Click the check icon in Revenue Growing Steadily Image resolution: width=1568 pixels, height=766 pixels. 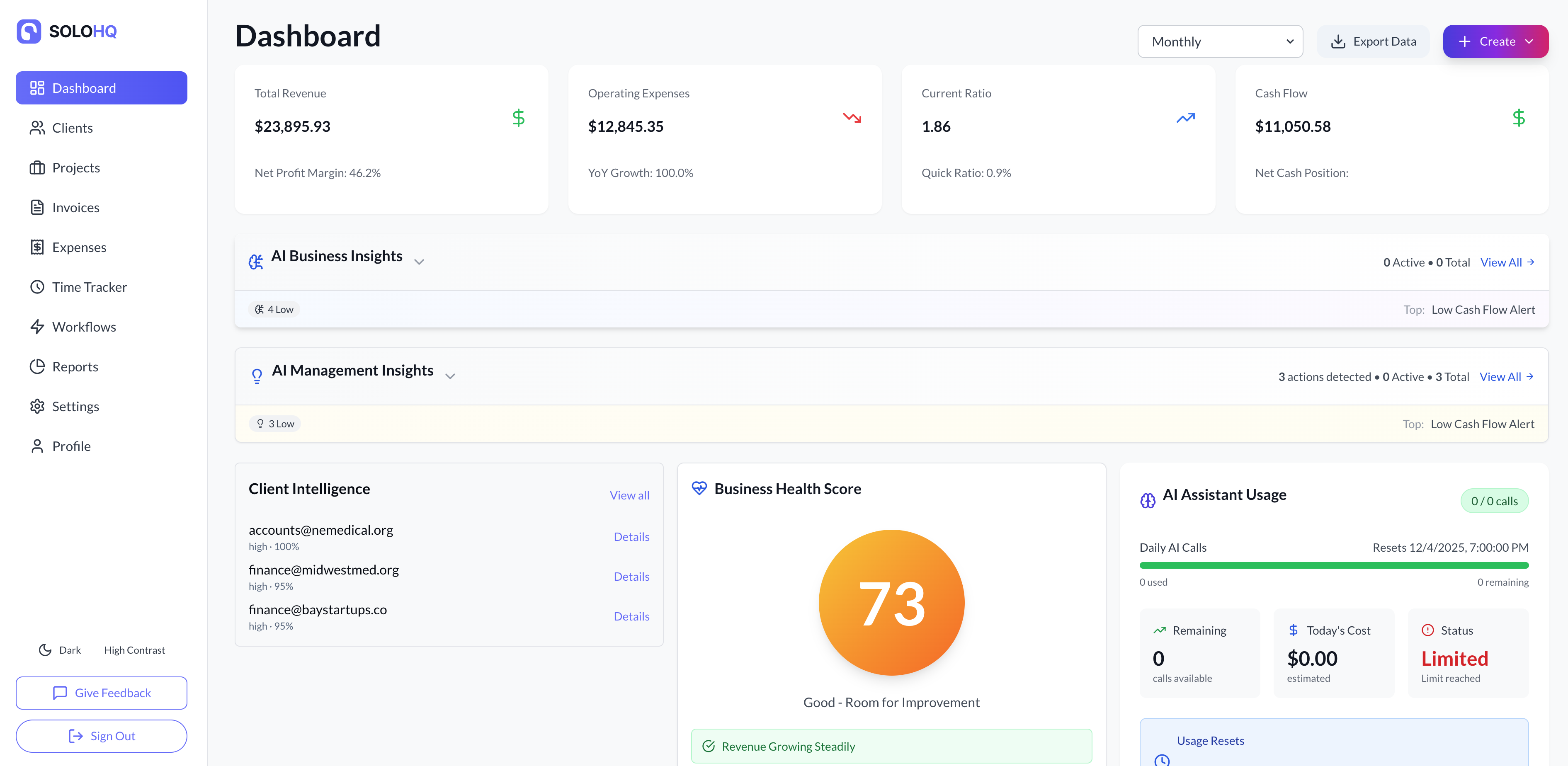[x=709, y=746]
